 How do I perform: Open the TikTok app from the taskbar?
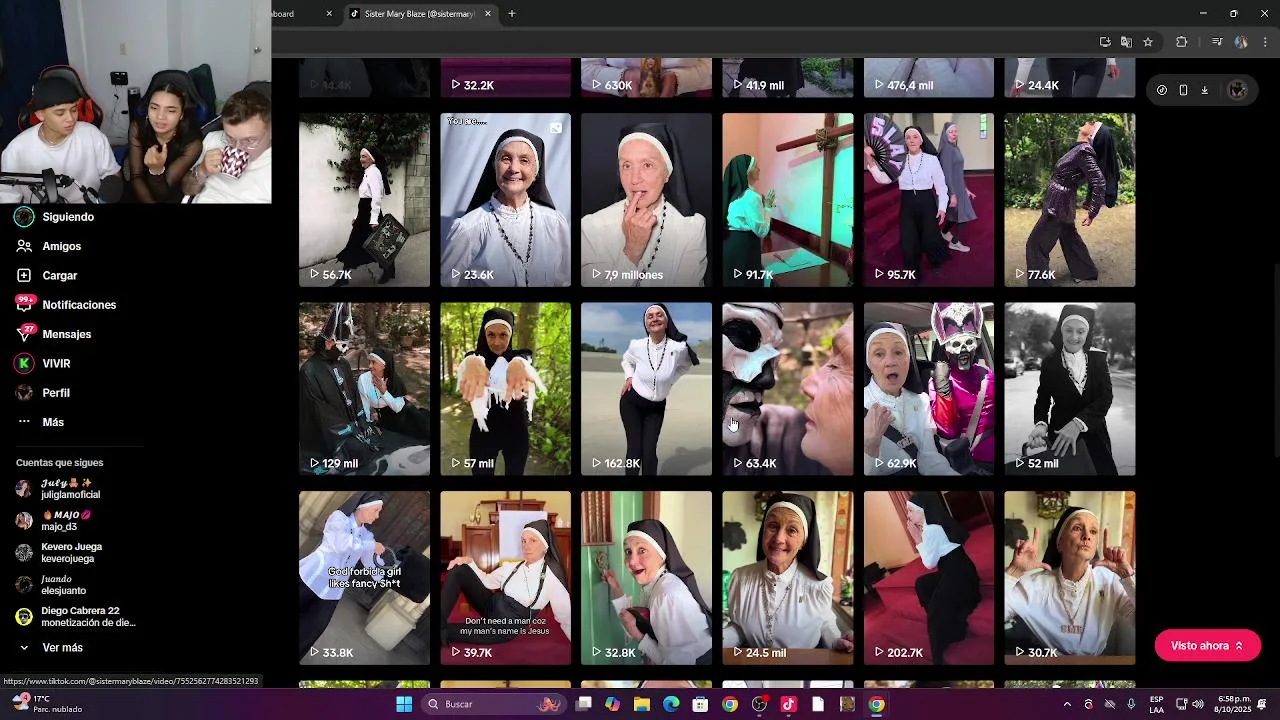click(x=788, y=704)
